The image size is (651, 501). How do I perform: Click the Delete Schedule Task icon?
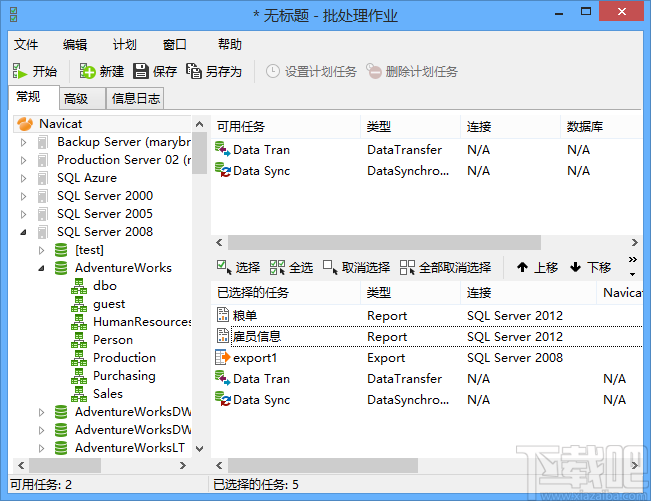click(374, 71)
